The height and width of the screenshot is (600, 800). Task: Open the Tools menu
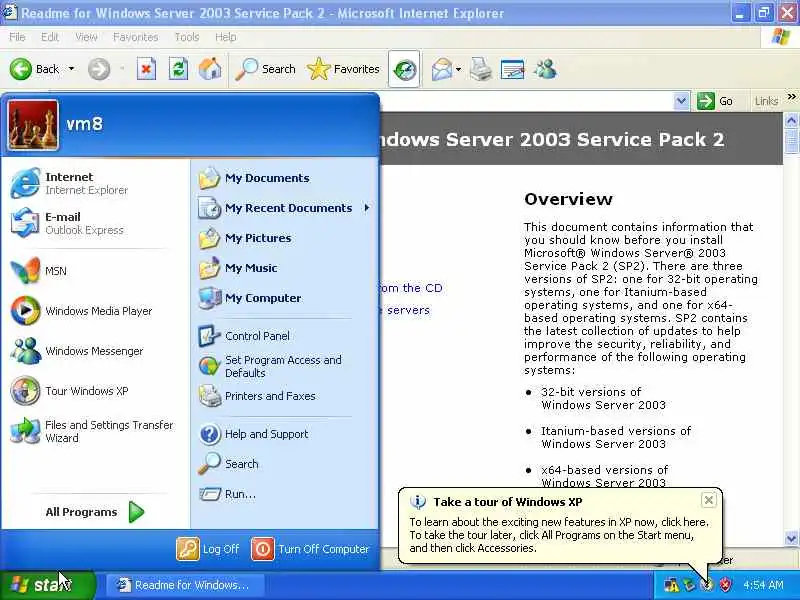pos(187,37)
